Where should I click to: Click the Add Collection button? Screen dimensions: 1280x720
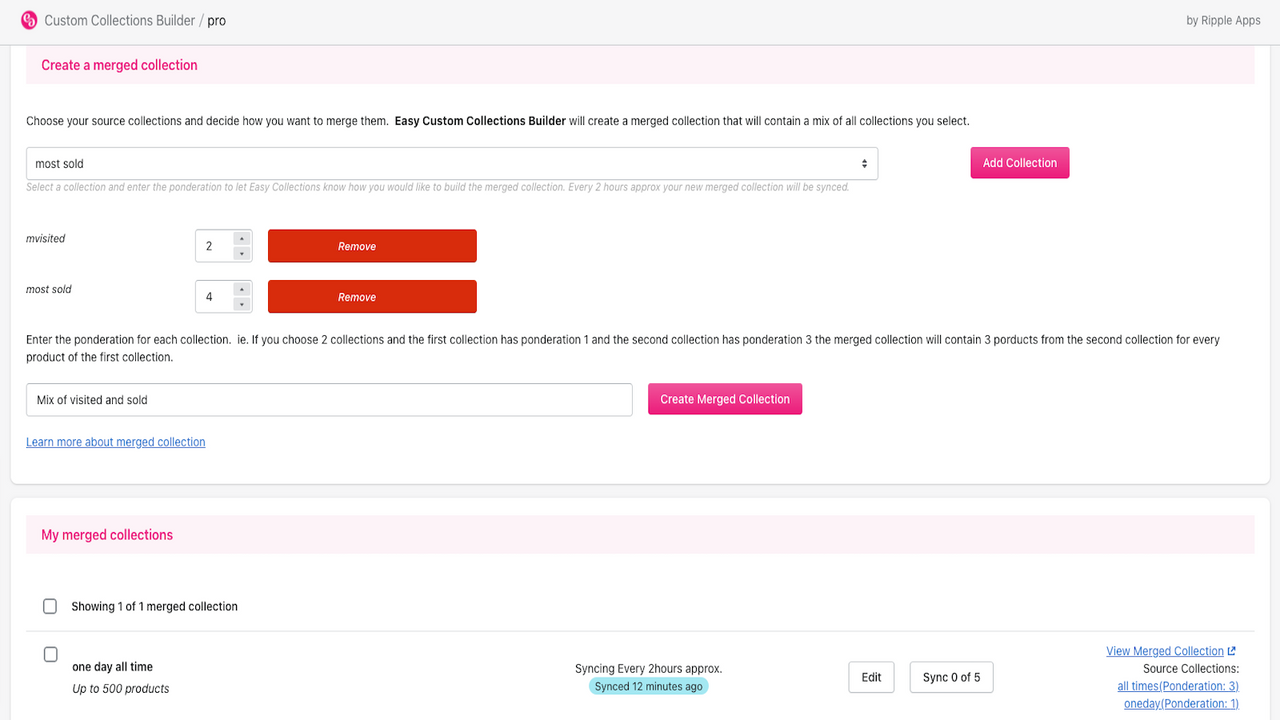[1020, 163]
